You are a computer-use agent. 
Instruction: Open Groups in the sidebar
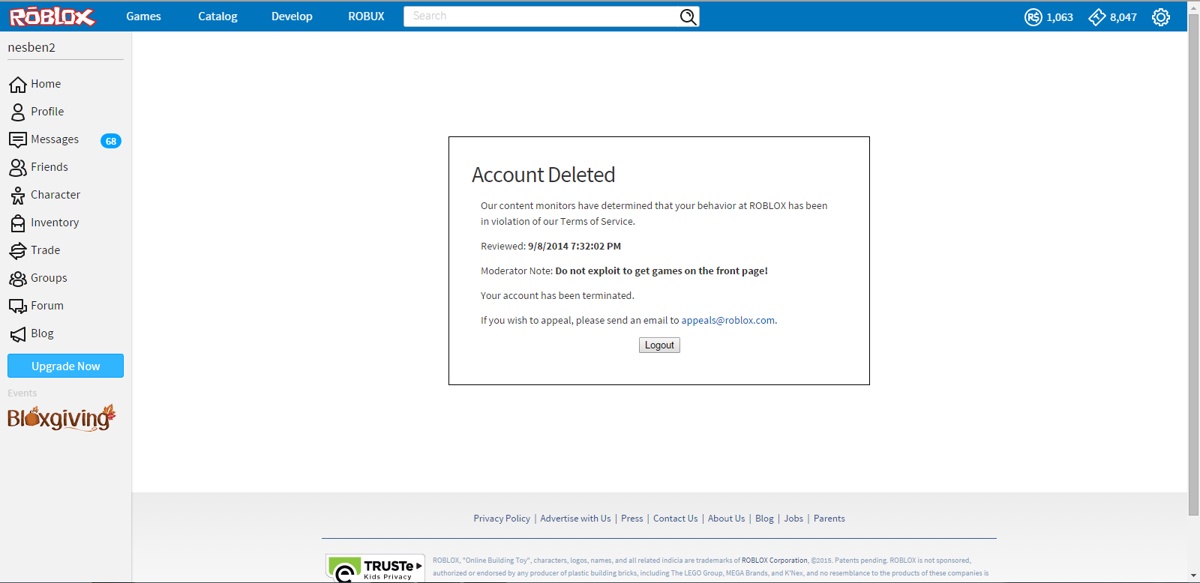pyautogui.click(x=49, y=278)
